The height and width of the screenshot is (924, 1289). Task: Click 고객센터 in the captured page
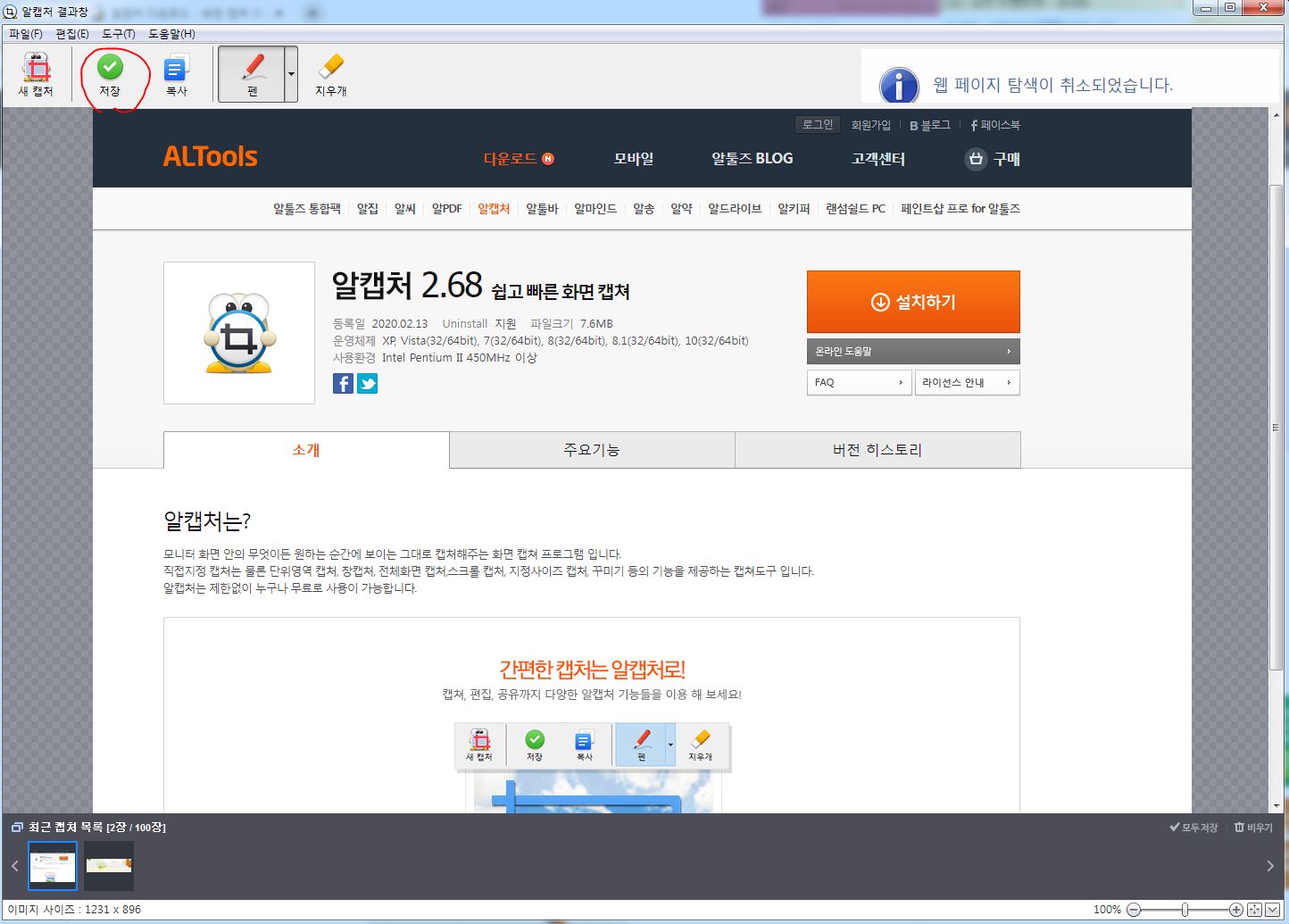tap(877, 158)
